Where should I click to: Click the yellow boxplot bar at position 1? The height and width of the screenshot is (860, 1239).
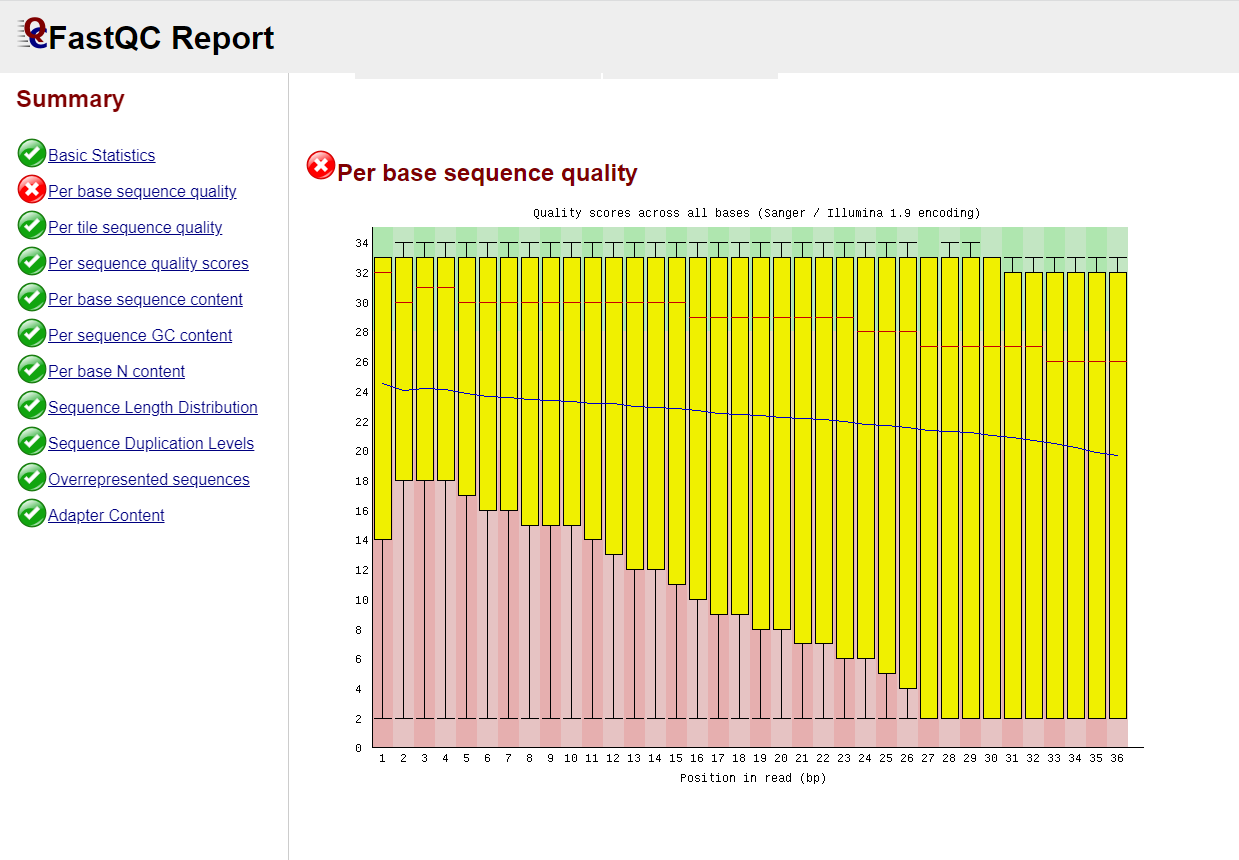pos(382,398)
